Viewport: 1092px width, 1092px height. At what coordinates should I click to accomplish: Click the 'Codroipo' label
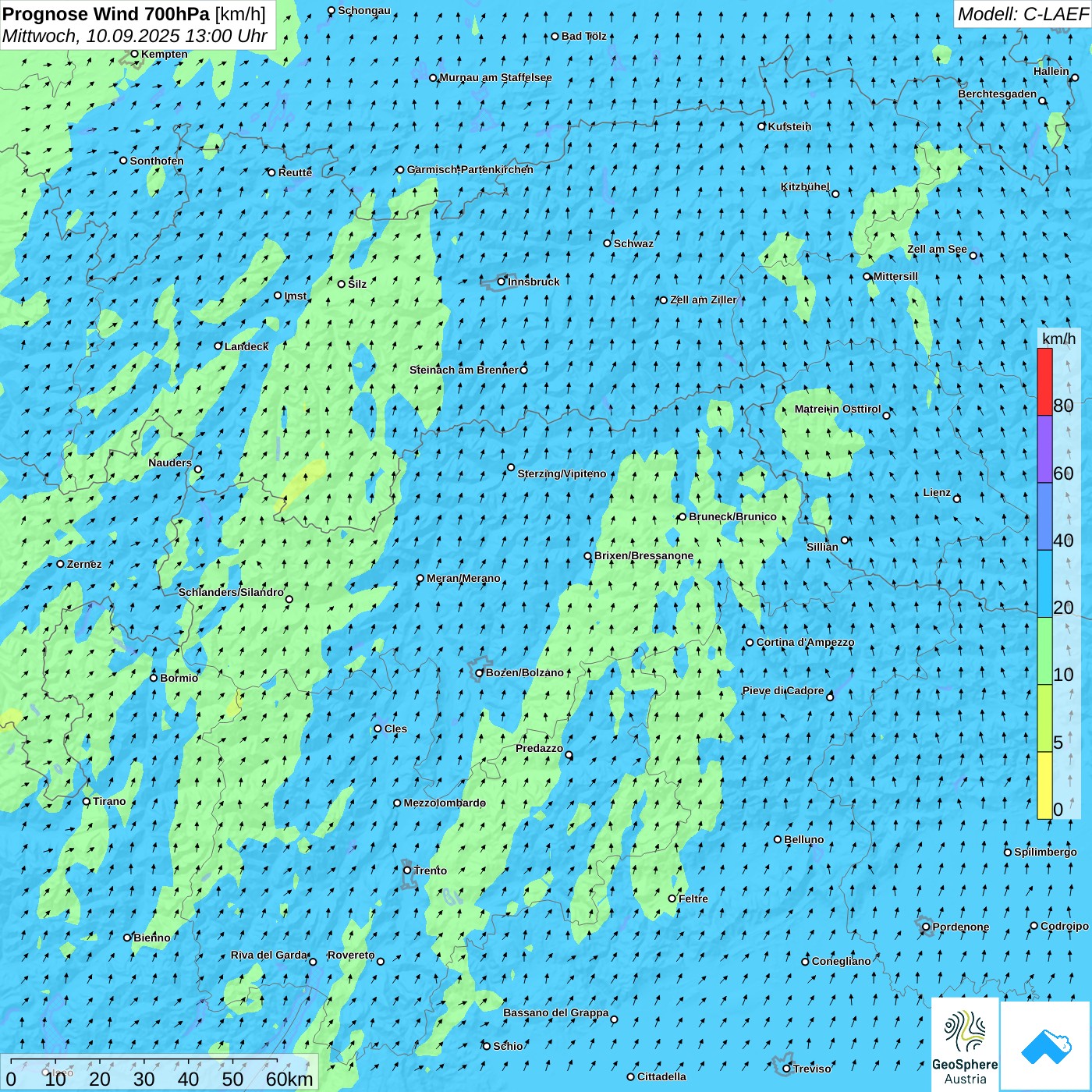(1065, 926)
